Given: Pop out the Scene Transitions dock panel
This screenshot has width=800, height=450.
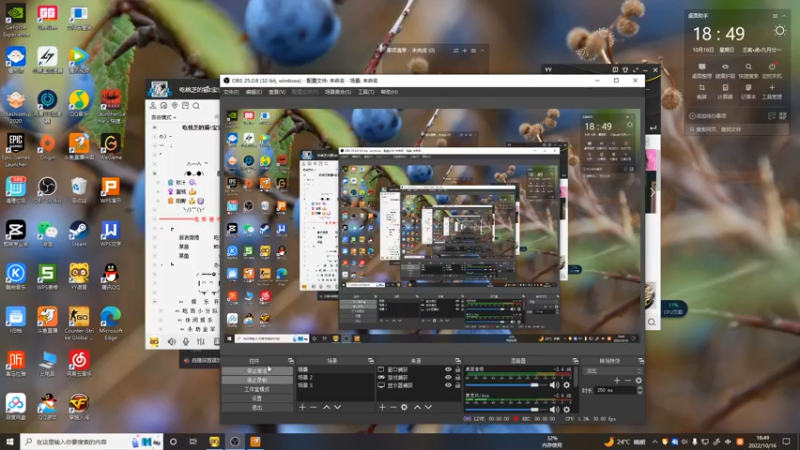Looking at the screenshot, I should (x=641, y=361).
